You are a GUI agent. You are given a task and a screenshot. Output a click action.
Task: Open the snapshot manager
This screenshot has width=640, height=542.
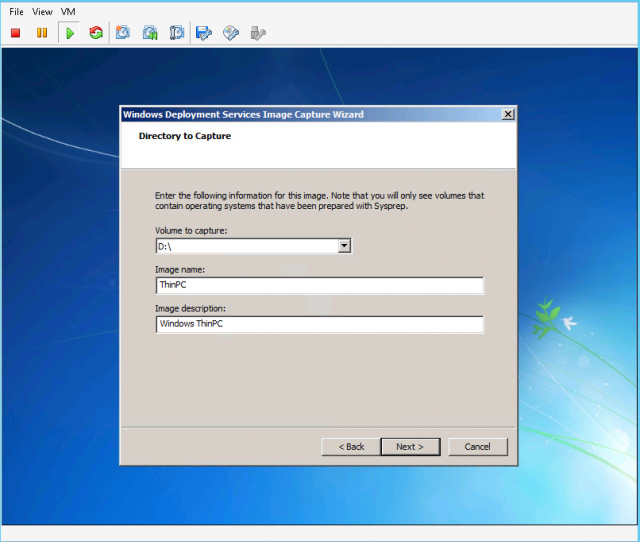[x=177, y=33]
